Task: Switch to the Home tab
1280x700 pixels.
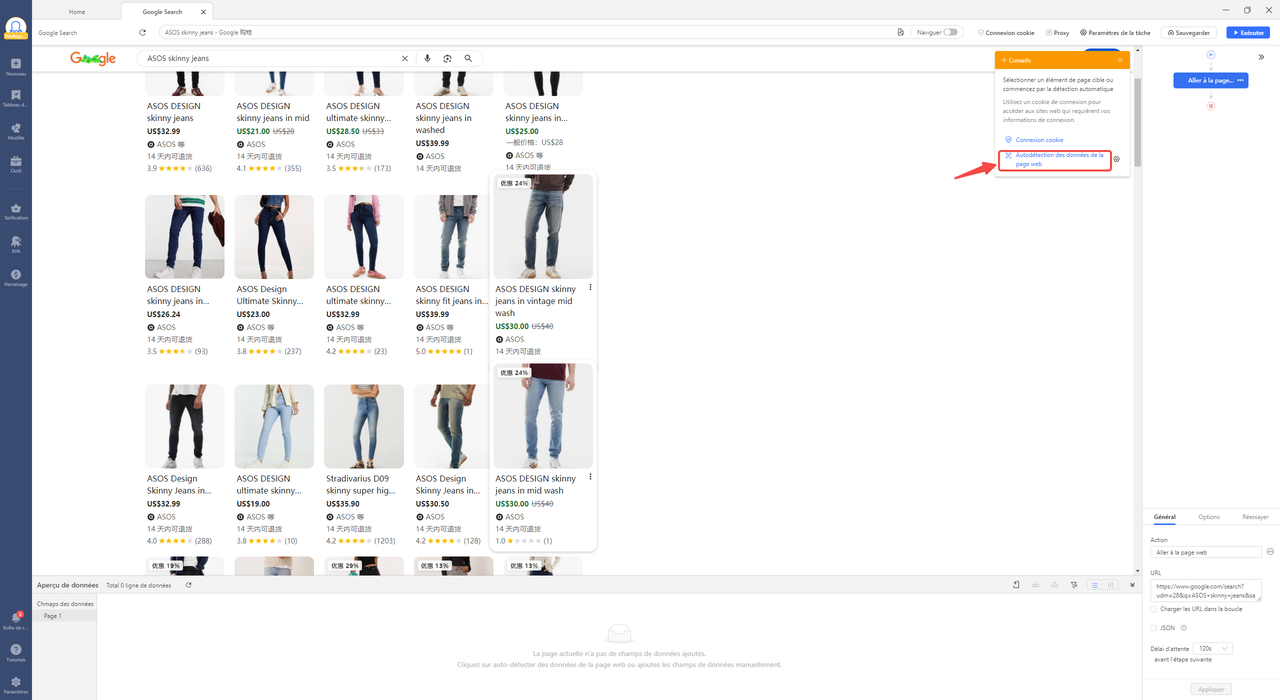Action: (77, 11)
